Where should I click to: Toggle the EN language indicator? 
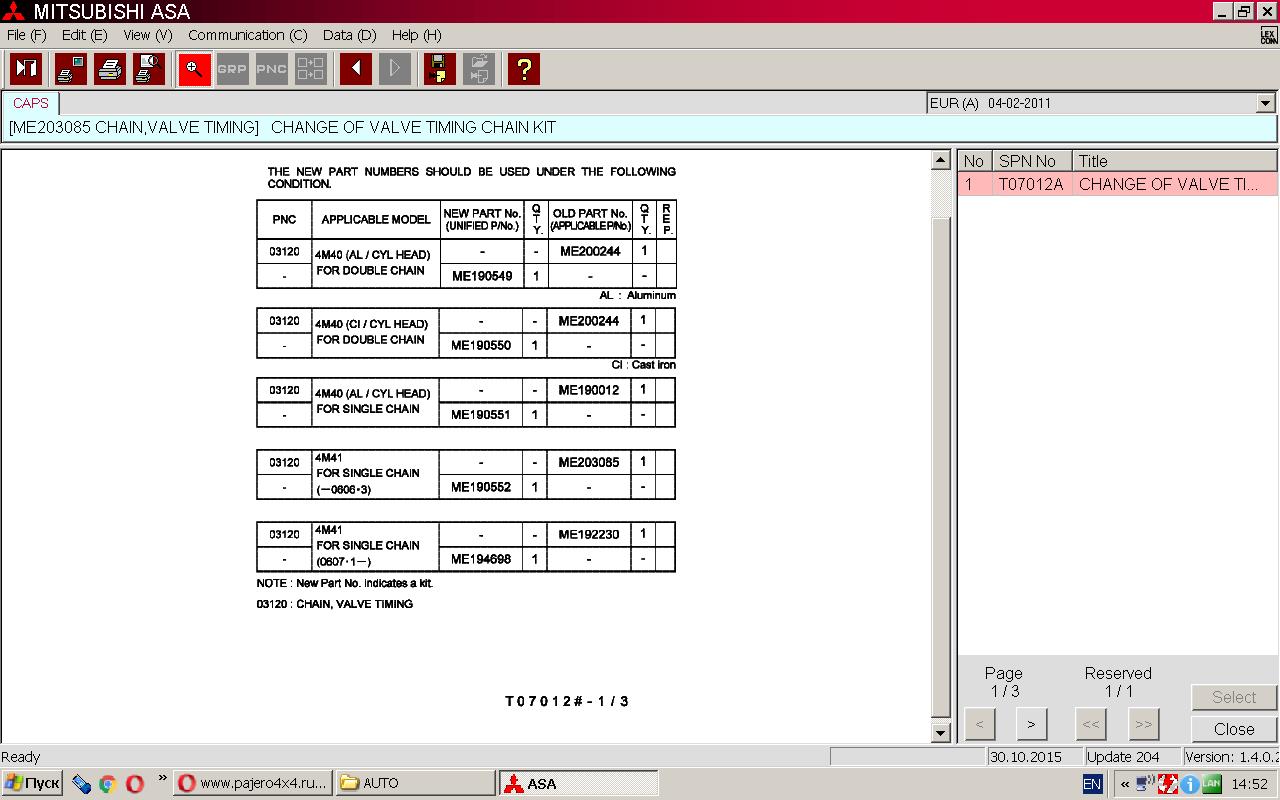(1092, 784)
